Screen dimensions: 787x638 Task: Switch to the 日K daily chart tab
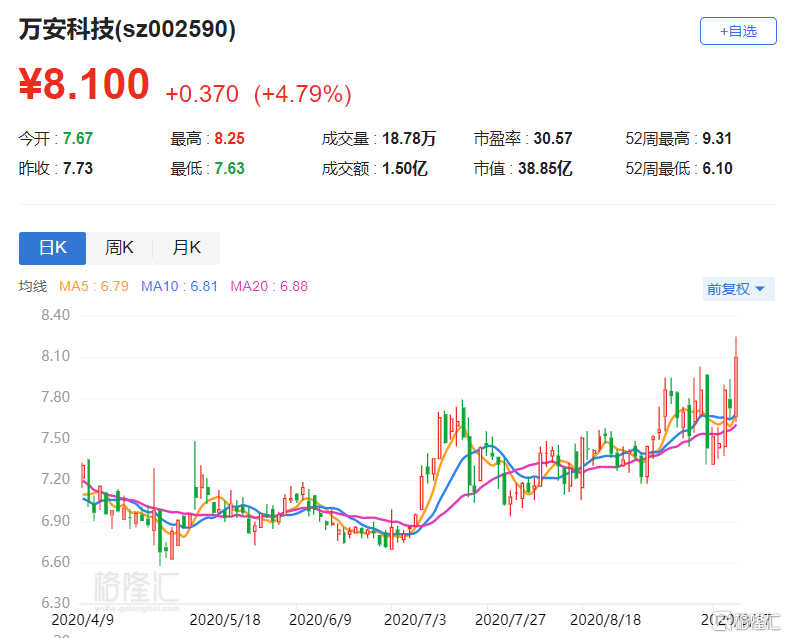tap(52, 248)
